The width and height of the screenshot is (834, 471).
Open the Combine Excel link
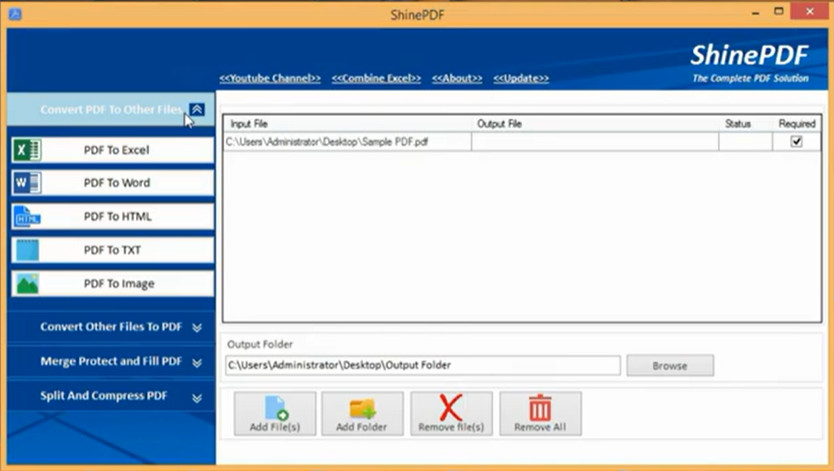click(376, 78)
